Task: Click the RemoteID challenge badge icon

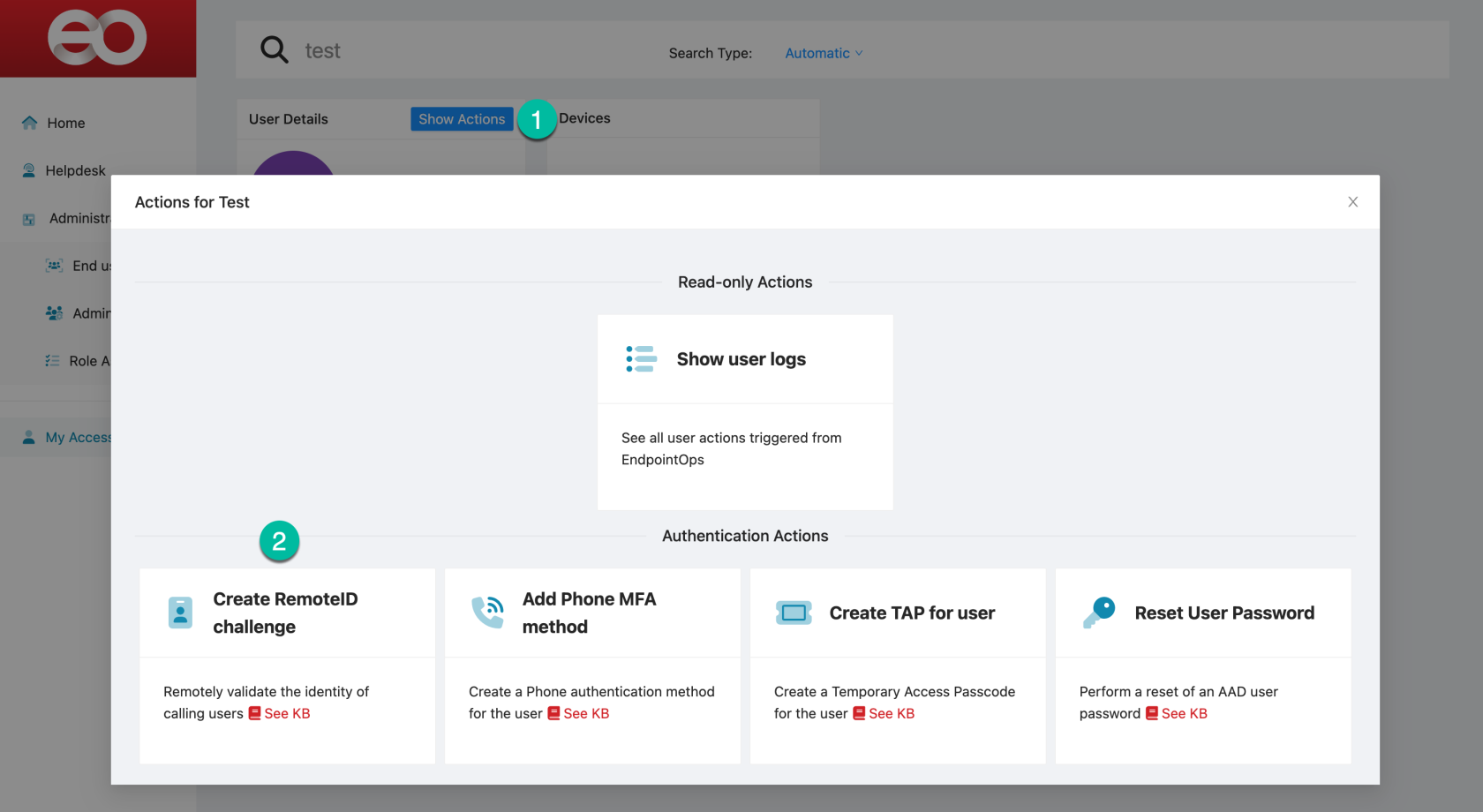Action: coord(180,613)
